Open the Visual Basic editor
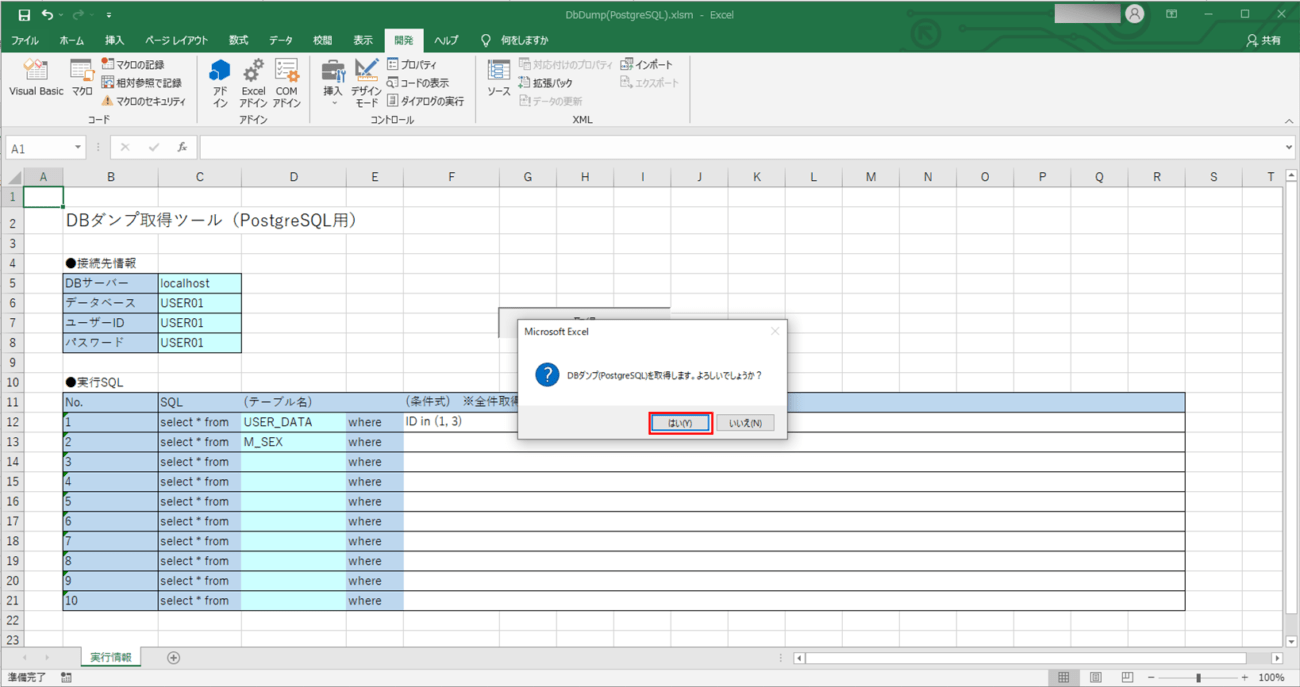Viewport: 1300px width, 687px height. (36, 78)
